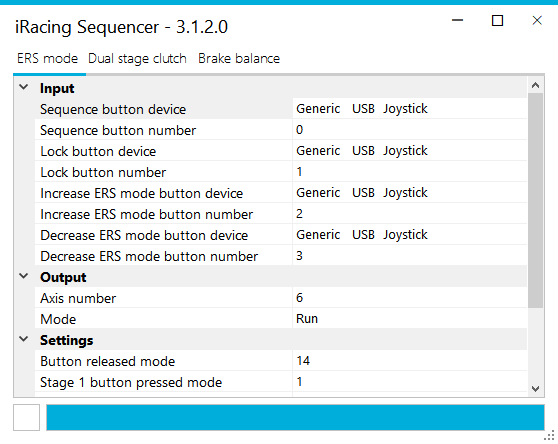The width and height of the screenshot is (558, 444).
Task: Edit the Lock button number value
Action: pos(410,171)
